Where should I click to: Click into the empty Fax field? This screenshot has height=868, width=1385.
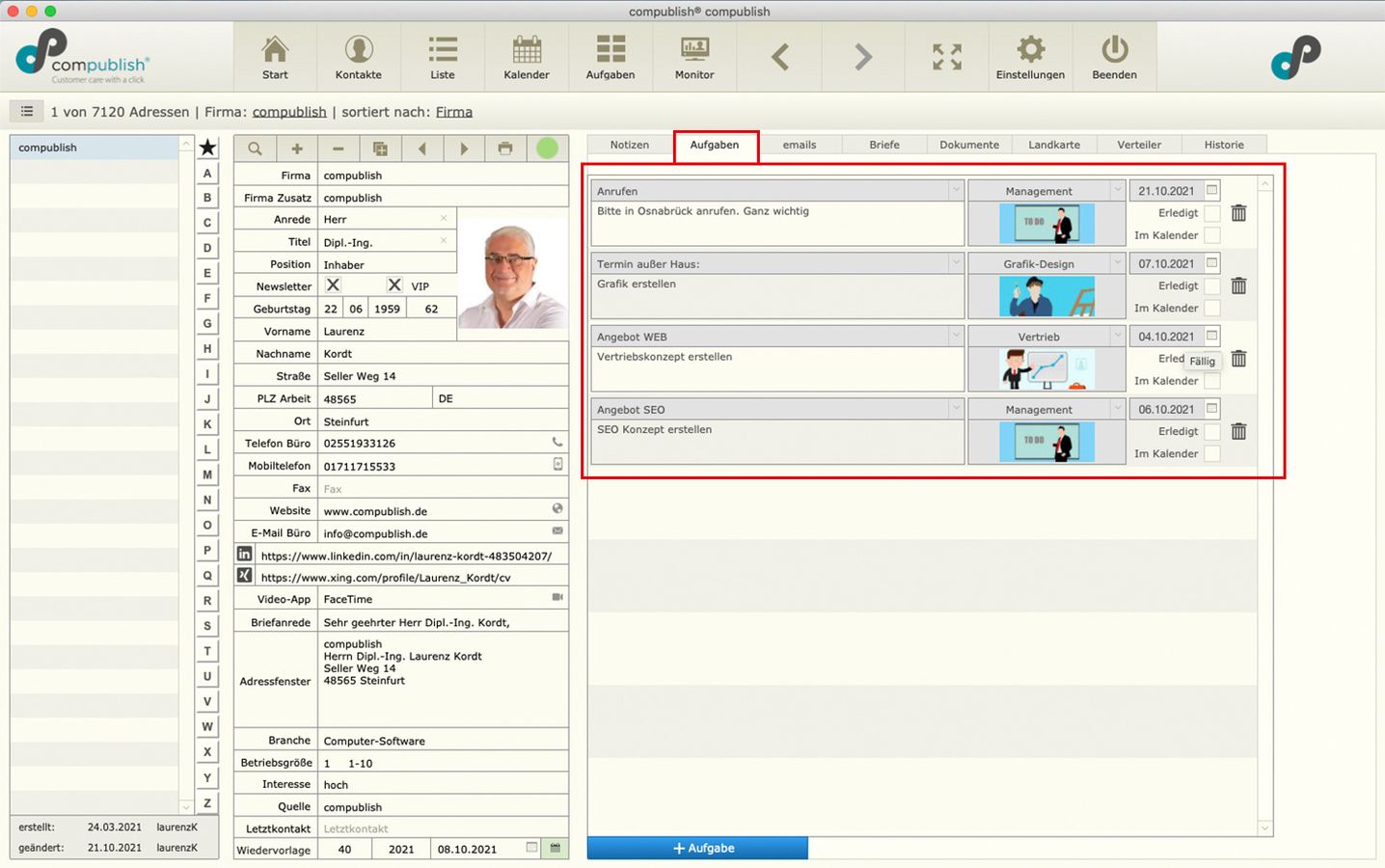click(x=443, y=488)
